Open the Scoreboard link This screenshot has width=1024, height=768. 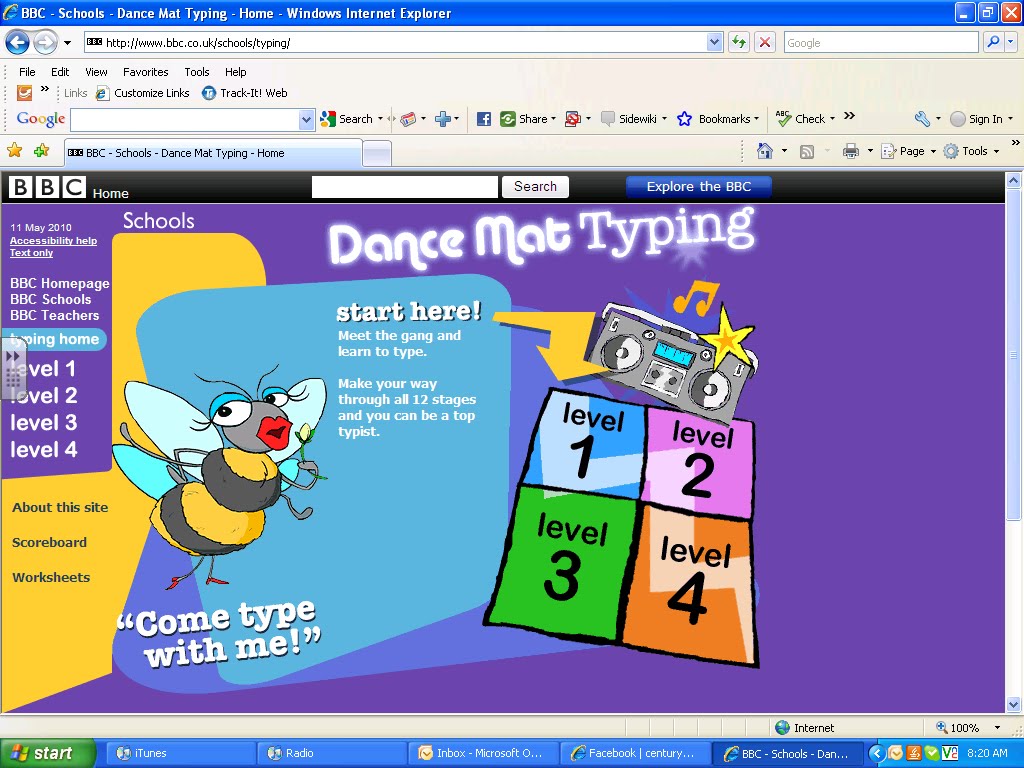coord(49,543)
